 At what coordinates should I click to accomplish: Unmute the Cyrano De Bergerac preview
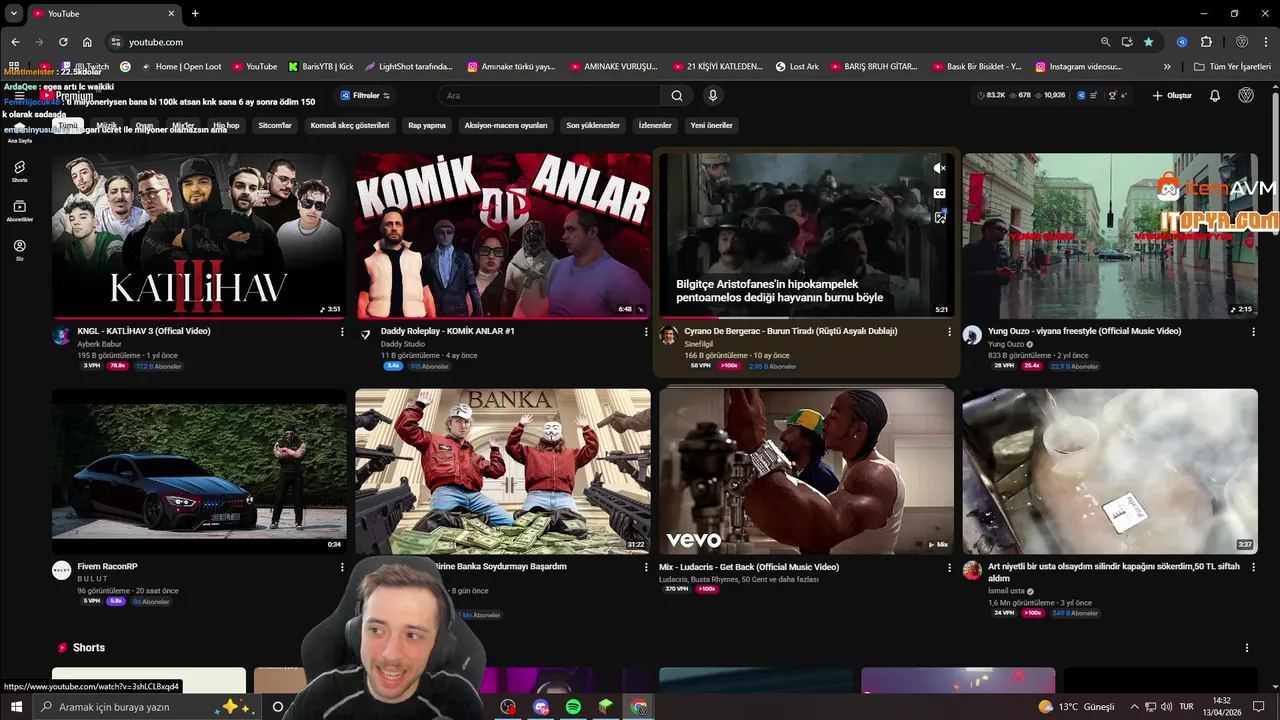pyautogui.click(x=939, y=169)
